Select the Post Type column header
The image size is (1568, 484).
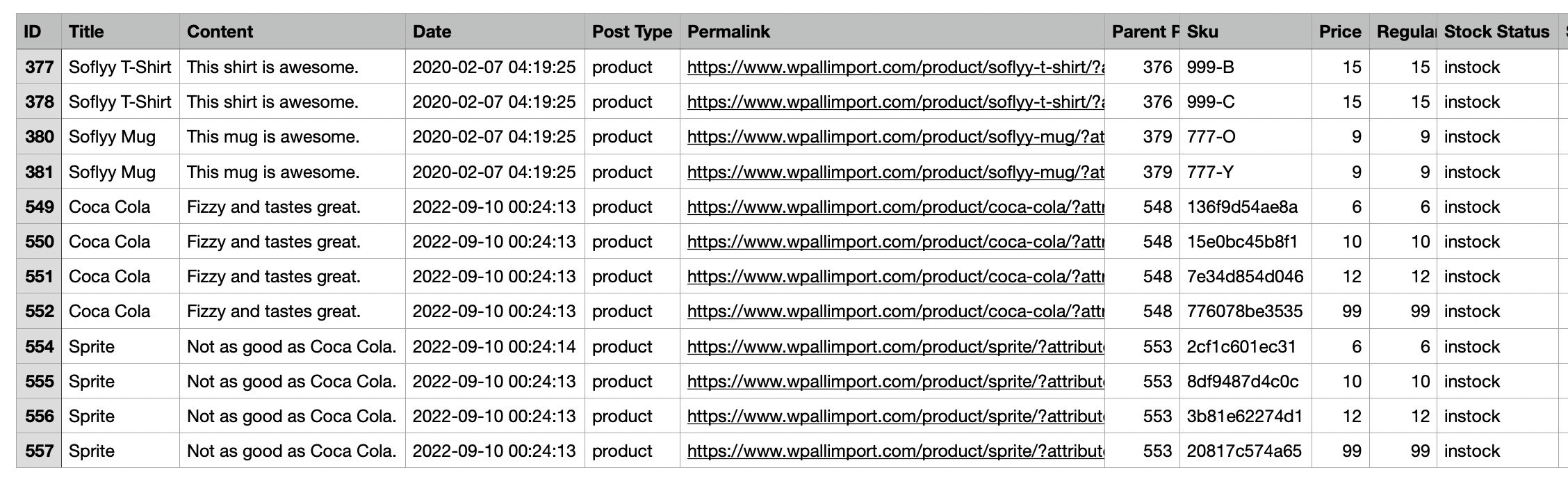coord(632,32)
